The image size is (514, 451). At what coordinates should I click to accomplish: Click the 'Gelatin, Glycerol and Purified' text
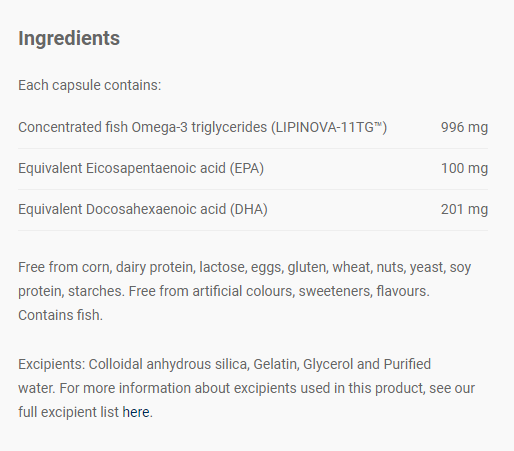342,364
